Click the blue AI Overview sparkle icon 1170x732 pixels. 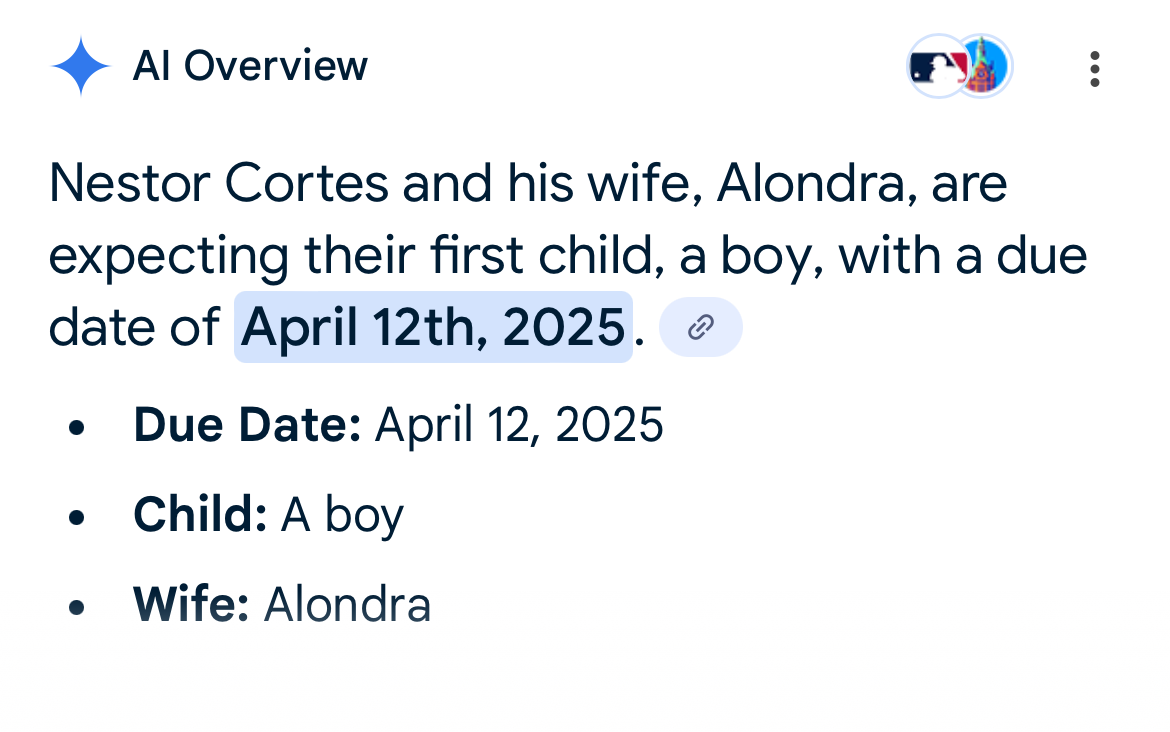click(x=80, y=66)
